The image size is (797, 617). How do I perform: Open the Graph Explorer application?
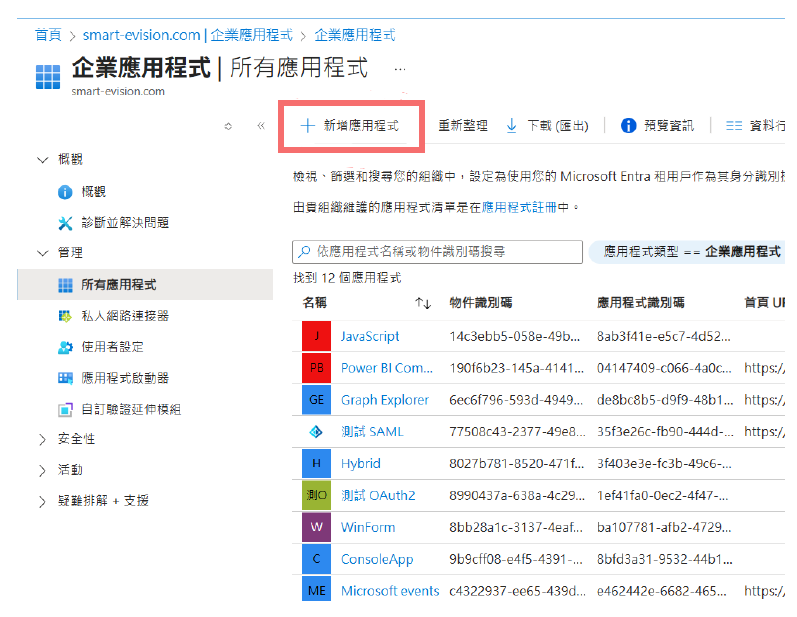[x=384, y=400]
